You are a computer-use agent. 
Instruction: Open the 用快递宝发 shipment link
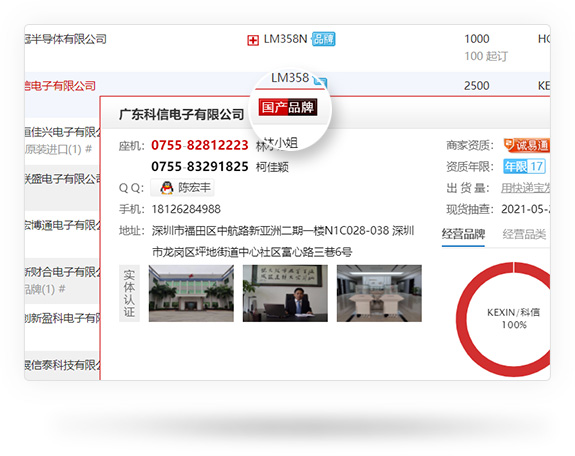525,188
